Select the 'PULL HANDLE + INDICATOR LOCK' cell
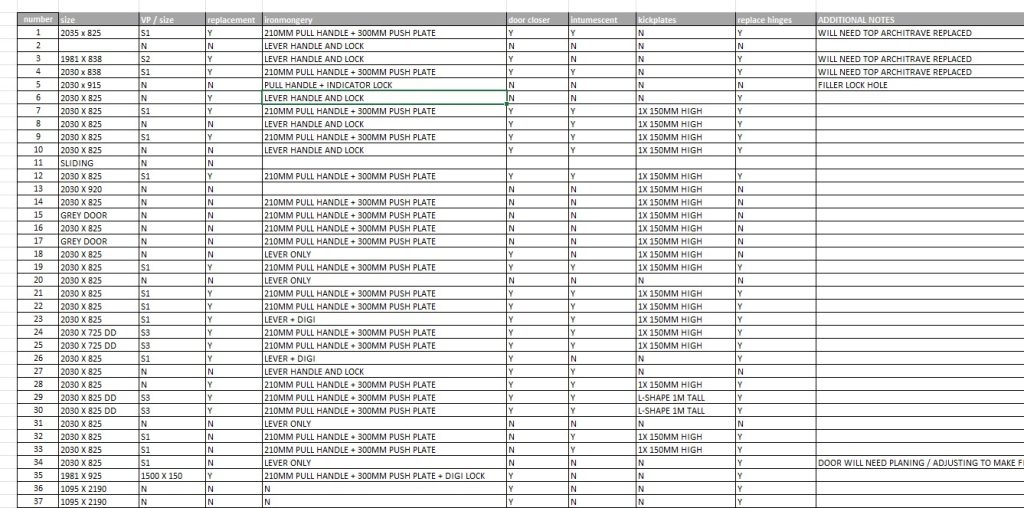 coord(383,85)
